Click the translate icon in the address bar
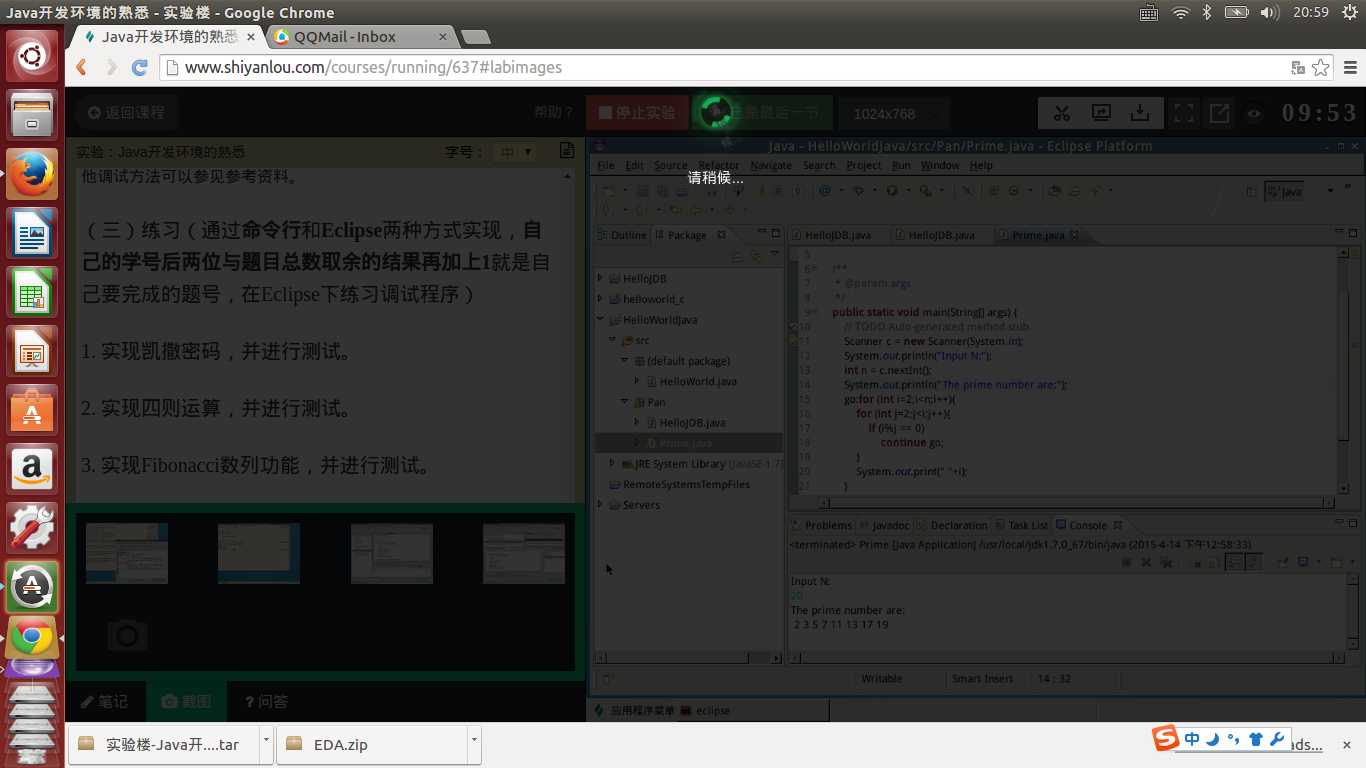 click(1298, 67)
